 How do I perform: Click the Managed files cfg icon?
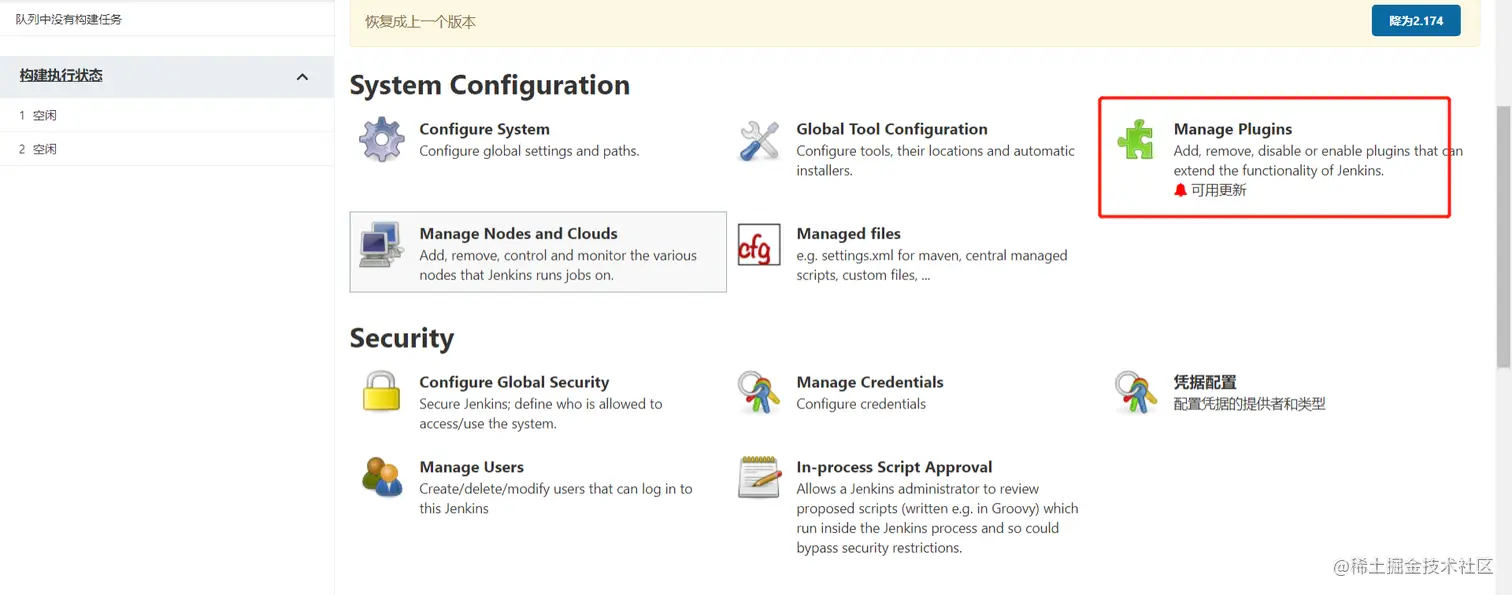point(759,245)
